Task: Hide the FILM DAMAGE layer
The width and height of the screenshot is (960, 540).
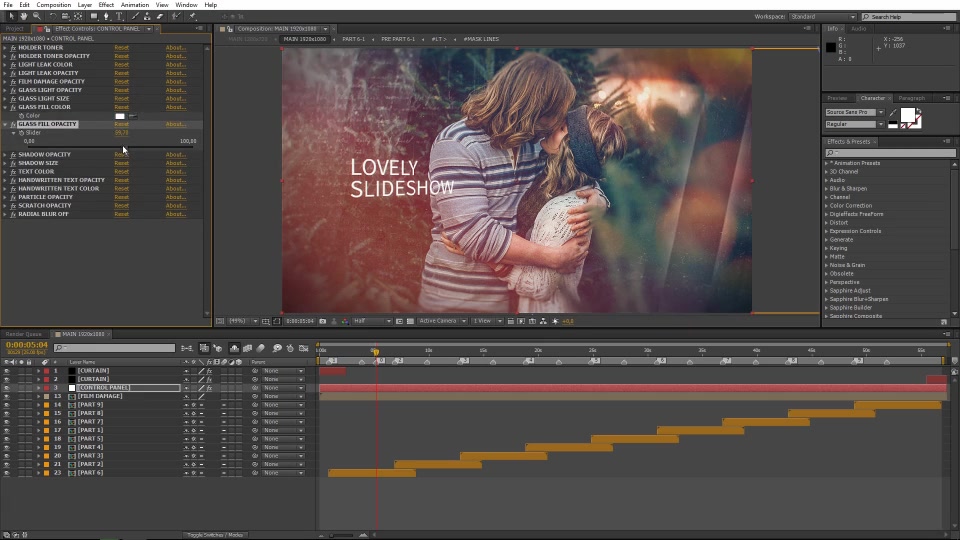Action: (x=7, y=396)
